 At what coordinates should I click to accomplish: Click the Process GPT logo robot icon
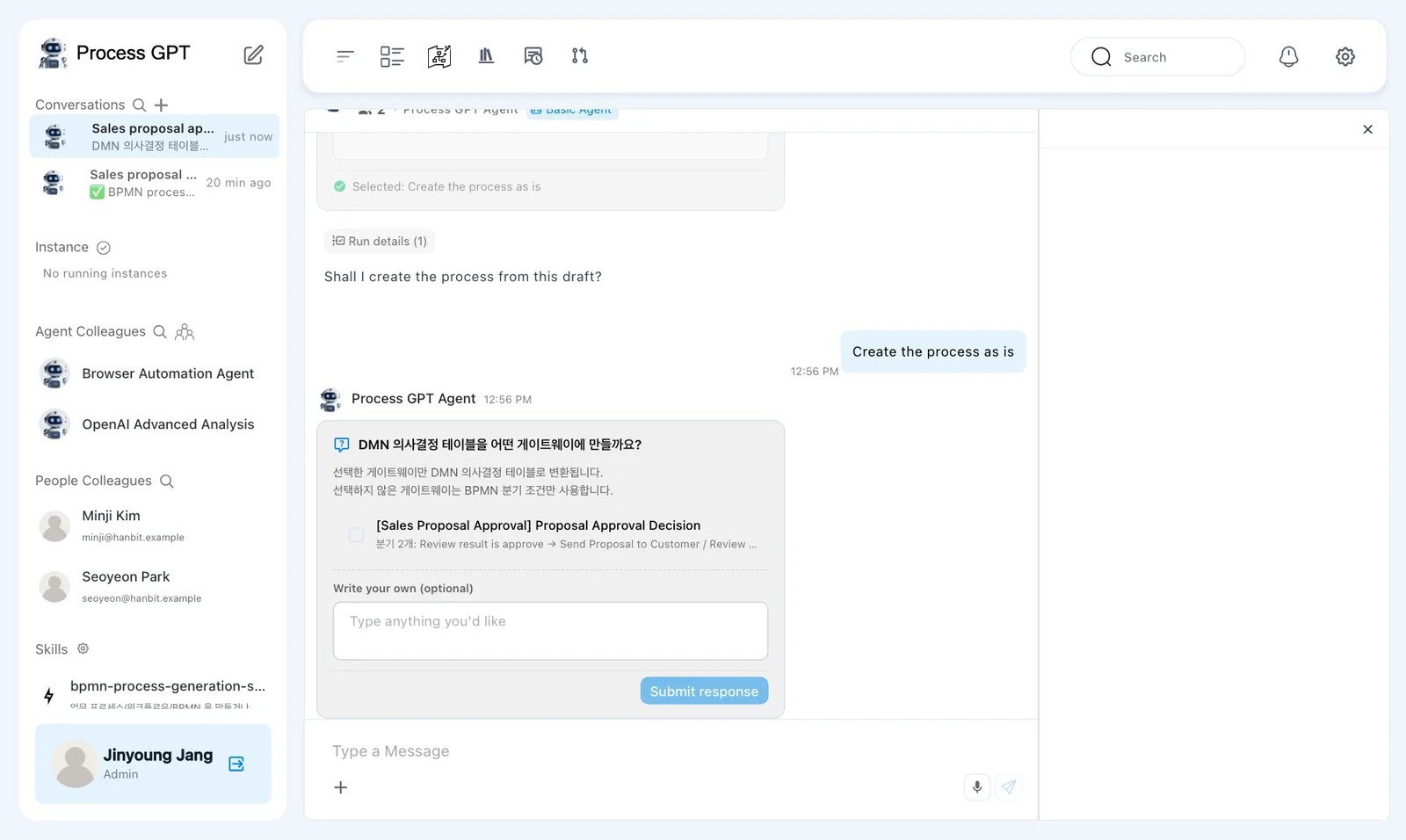[x=53, y=54]
